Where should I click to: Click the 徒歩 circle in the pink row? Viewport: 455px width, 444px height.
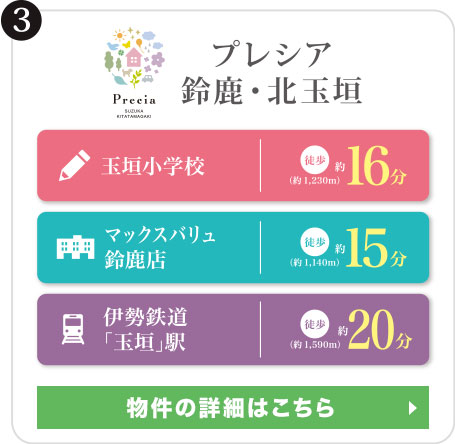pyautogui.click(x=315, y=160)
